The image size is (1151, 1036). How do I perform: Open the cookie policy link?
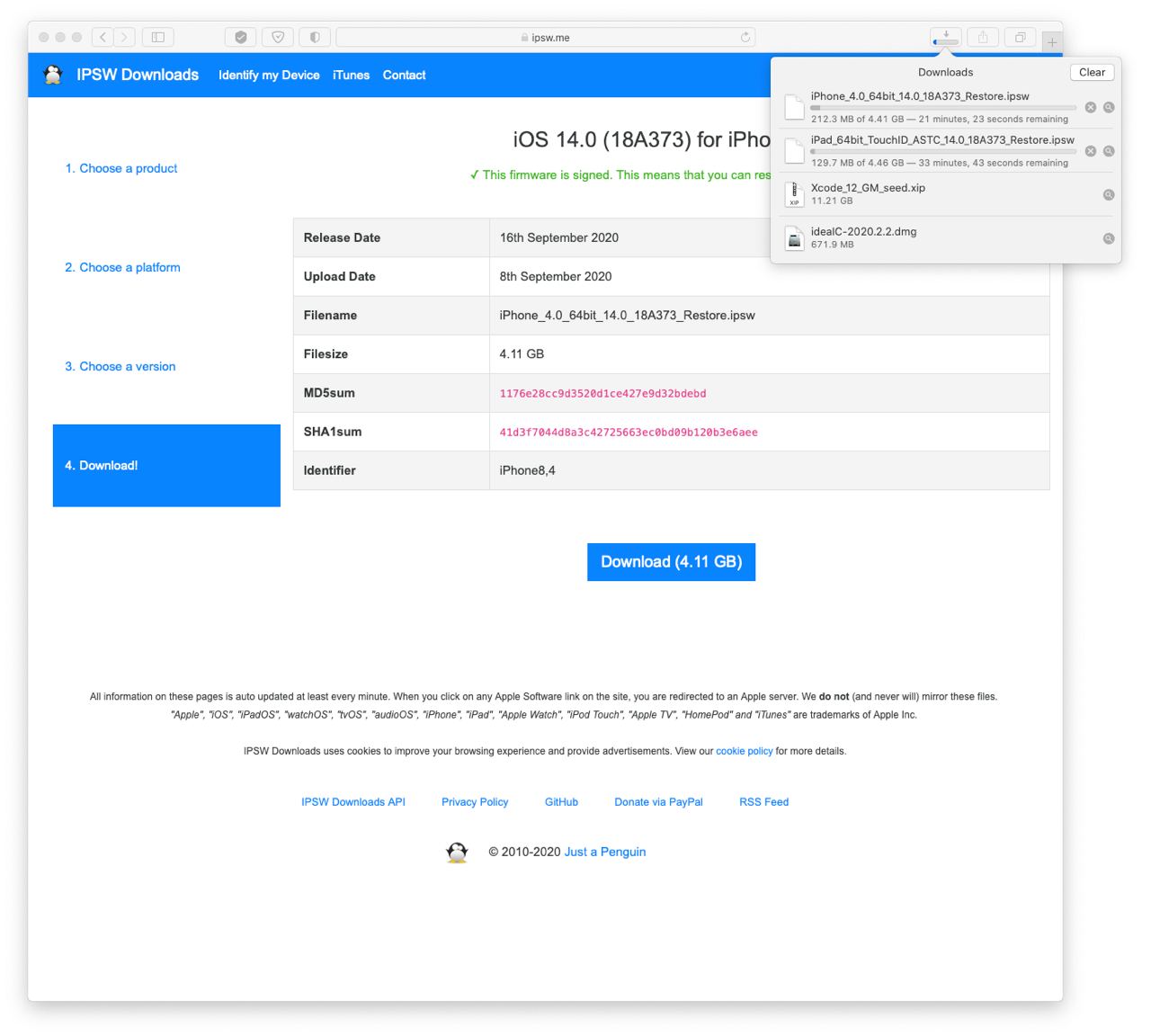(x=744, y=751)
